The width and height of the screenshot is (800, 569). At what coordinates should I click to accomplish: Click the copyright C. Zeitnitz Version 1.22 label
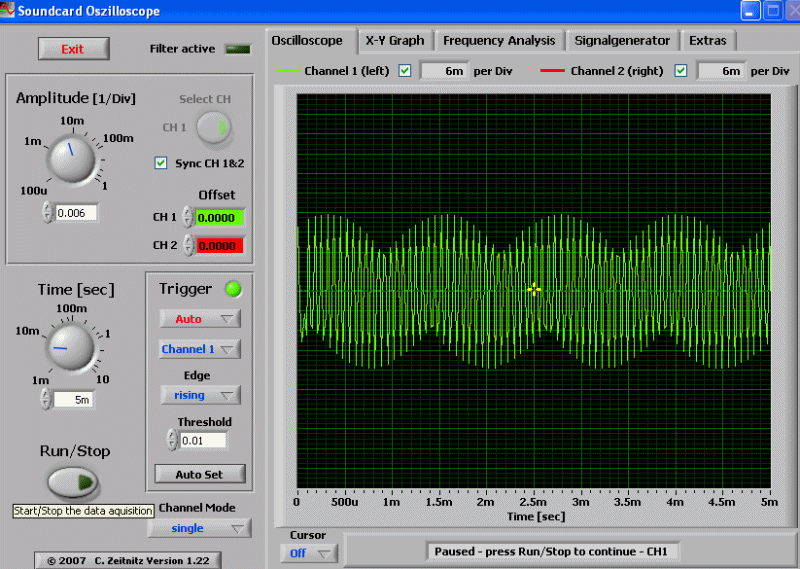coord(128,560)
